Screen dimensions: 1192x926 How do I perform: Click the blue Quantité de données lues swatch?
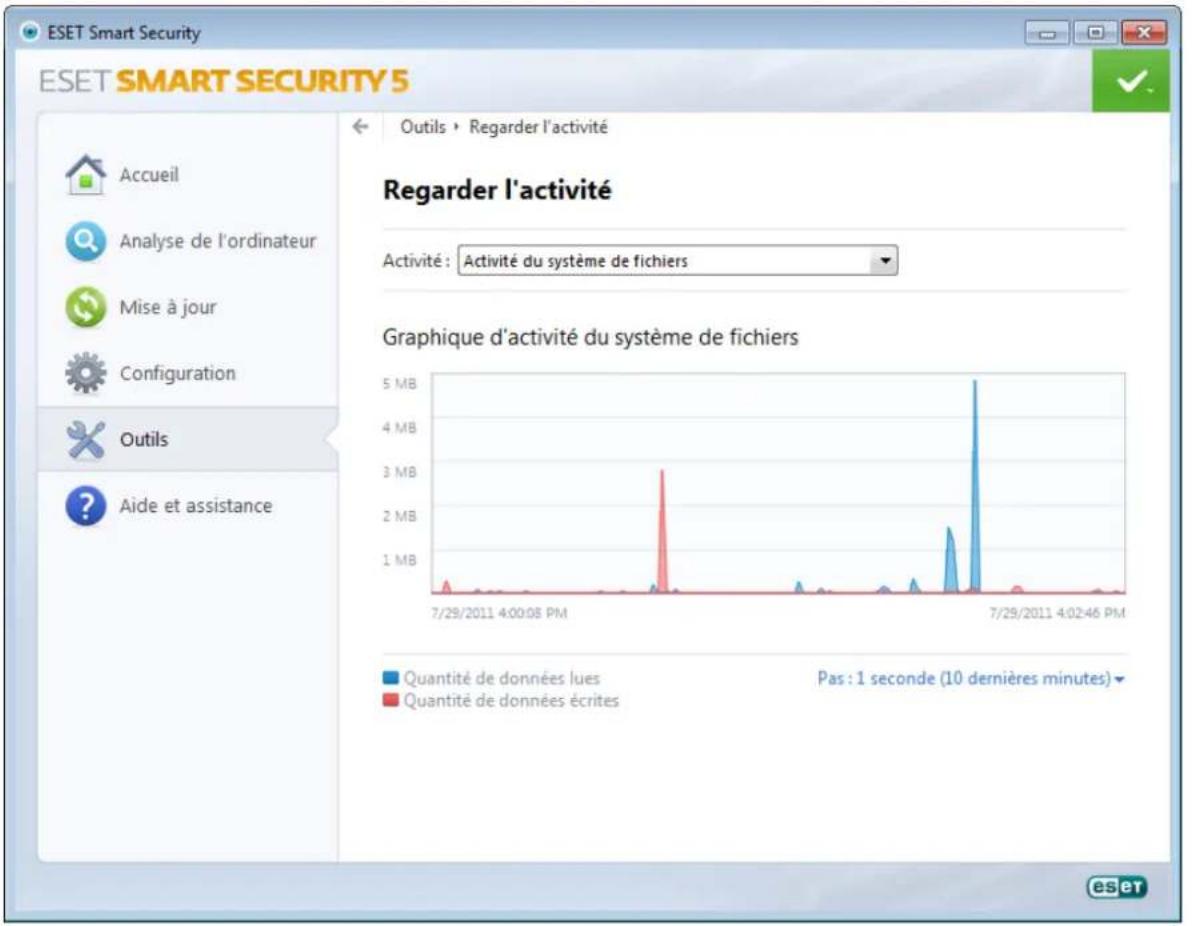[x=391, y=677]
